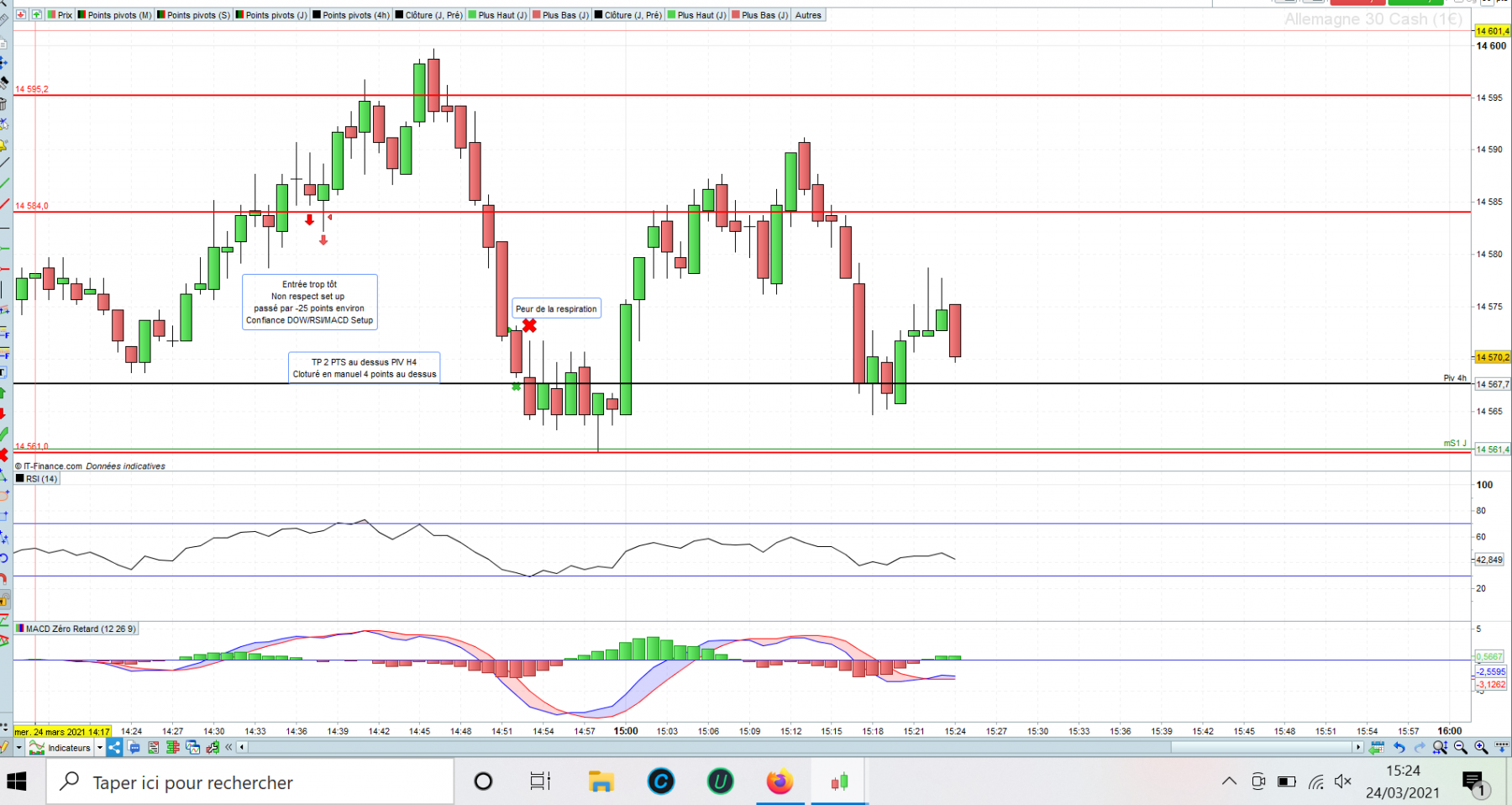Click scrollbar left arrow
Viewport: 1512px width, 805px height.
pos(242,747)
